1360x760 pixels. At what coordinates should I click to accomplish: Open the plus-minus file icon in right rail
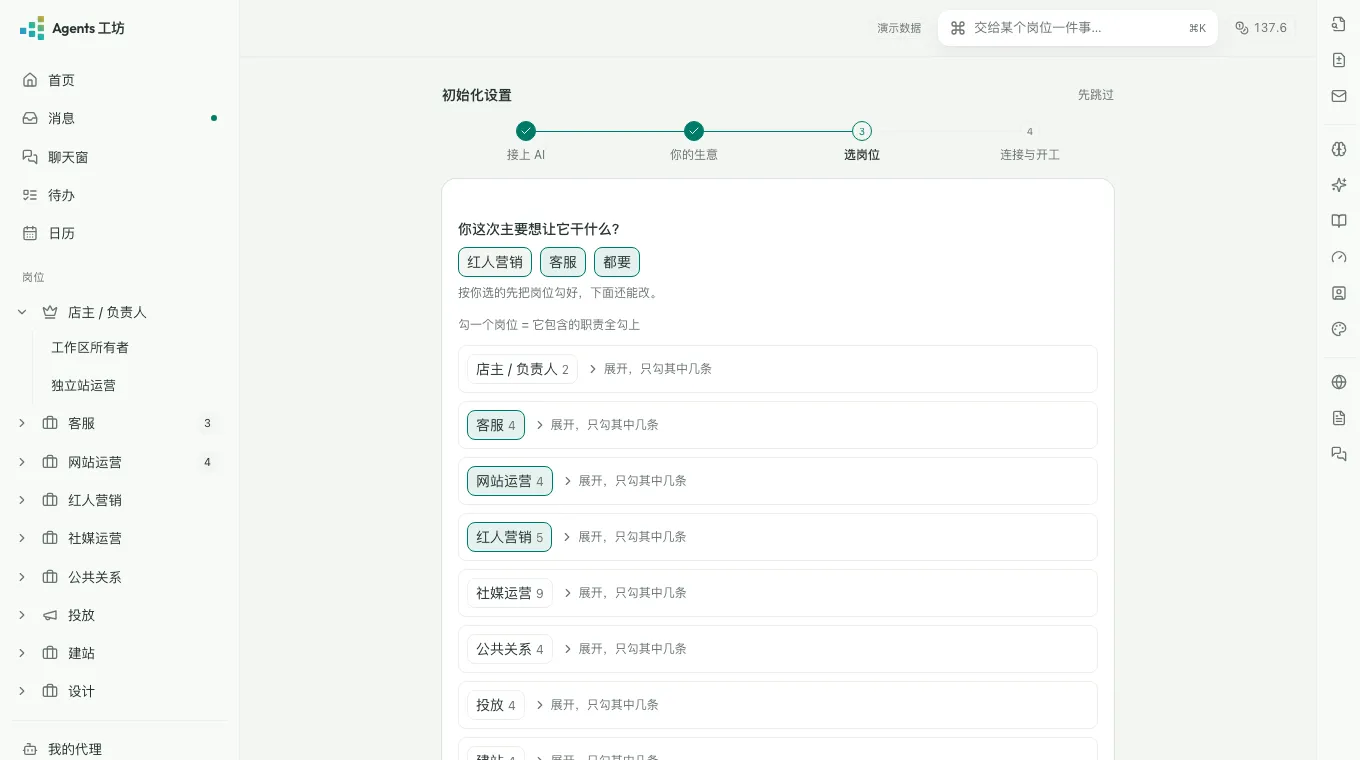pos(1339,60)
